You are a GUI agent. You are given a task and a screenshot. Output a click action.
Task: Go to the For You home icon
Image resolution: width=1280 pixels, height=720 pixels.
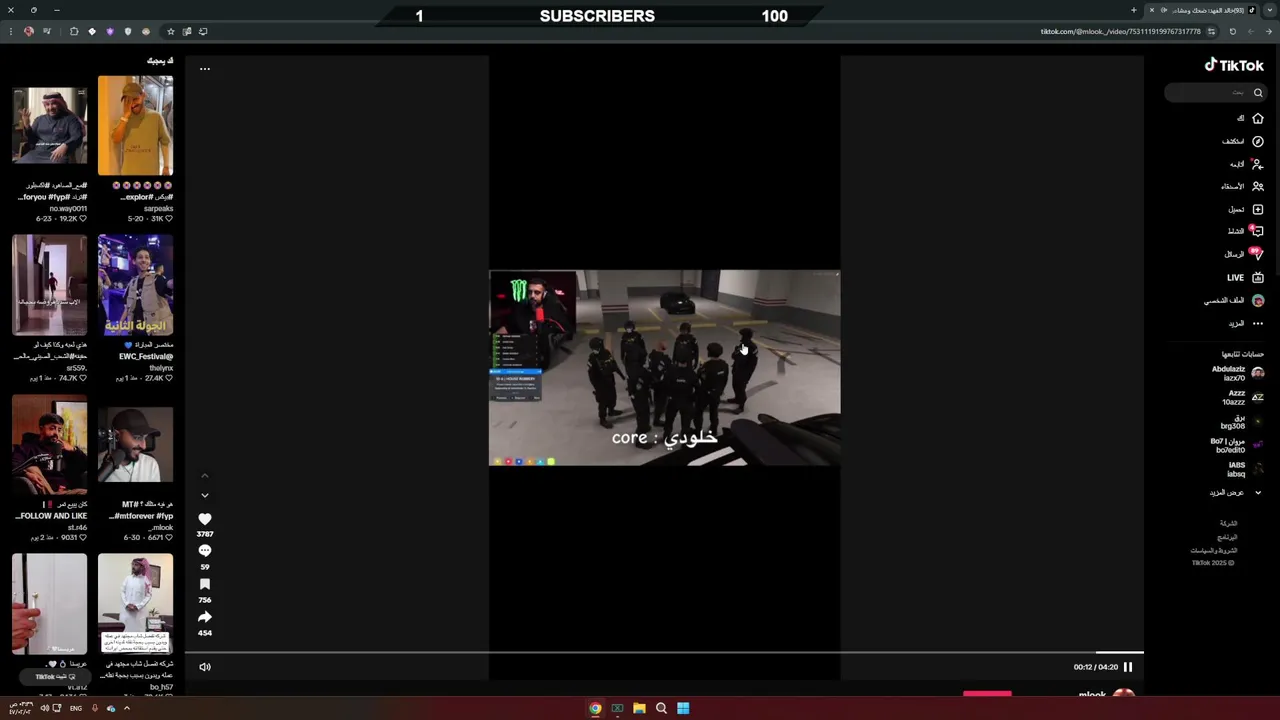(x=1258, y=118)
